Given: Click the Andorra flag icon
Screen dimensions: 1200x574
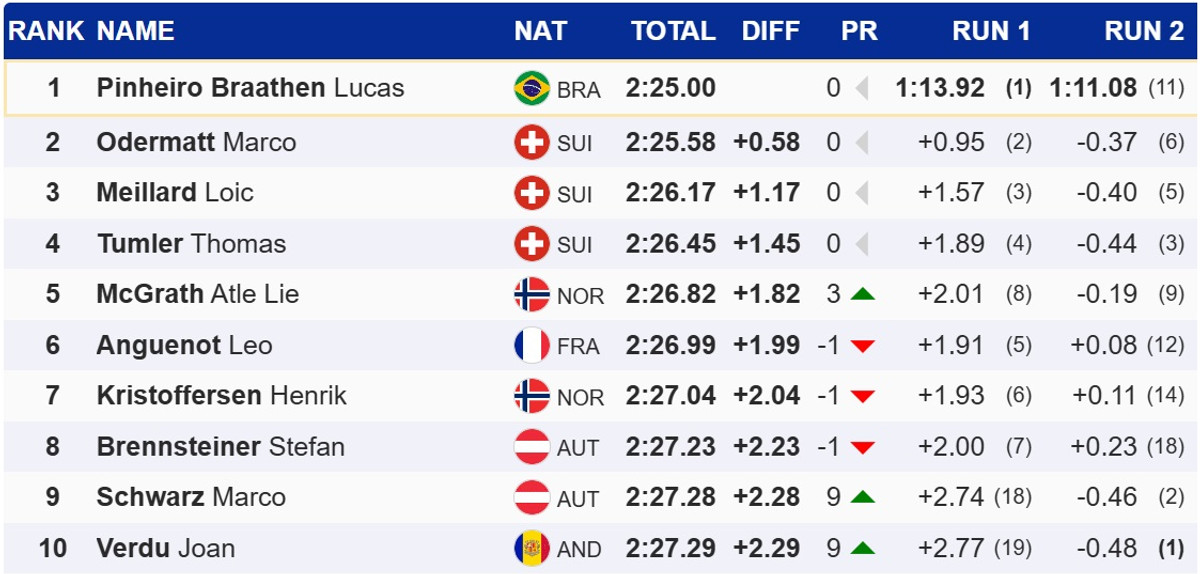Looking at the screenshot, I should pyautogui.click(x=532, y=548).
